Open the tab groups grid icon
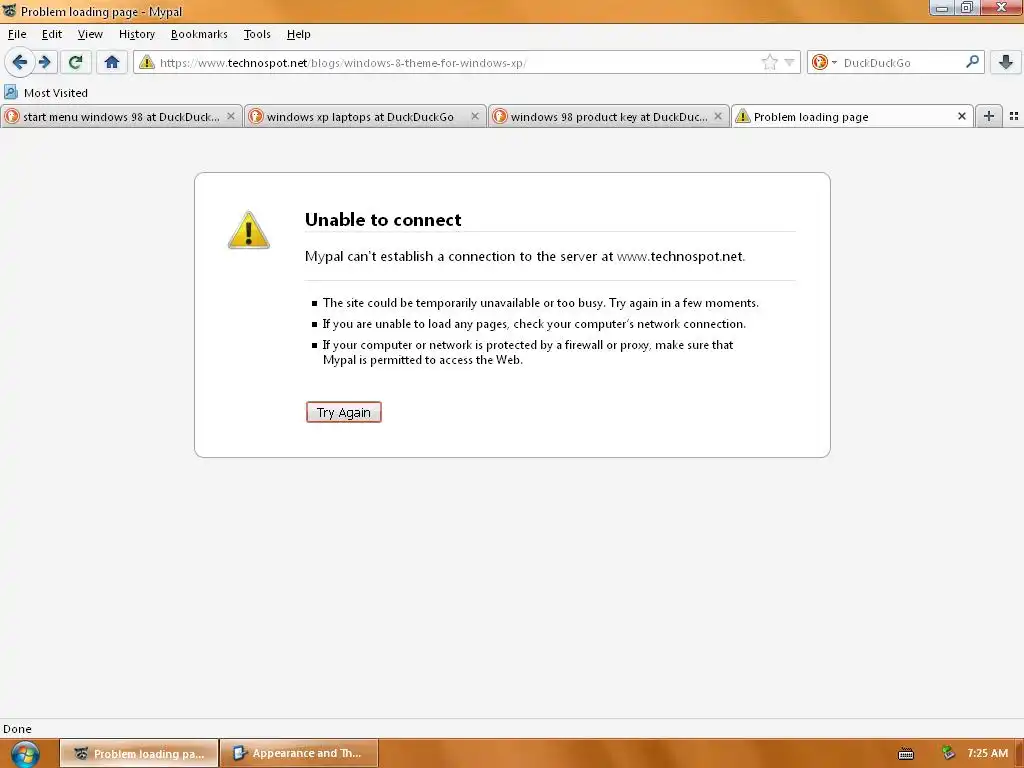 (x=1014, y=116)
